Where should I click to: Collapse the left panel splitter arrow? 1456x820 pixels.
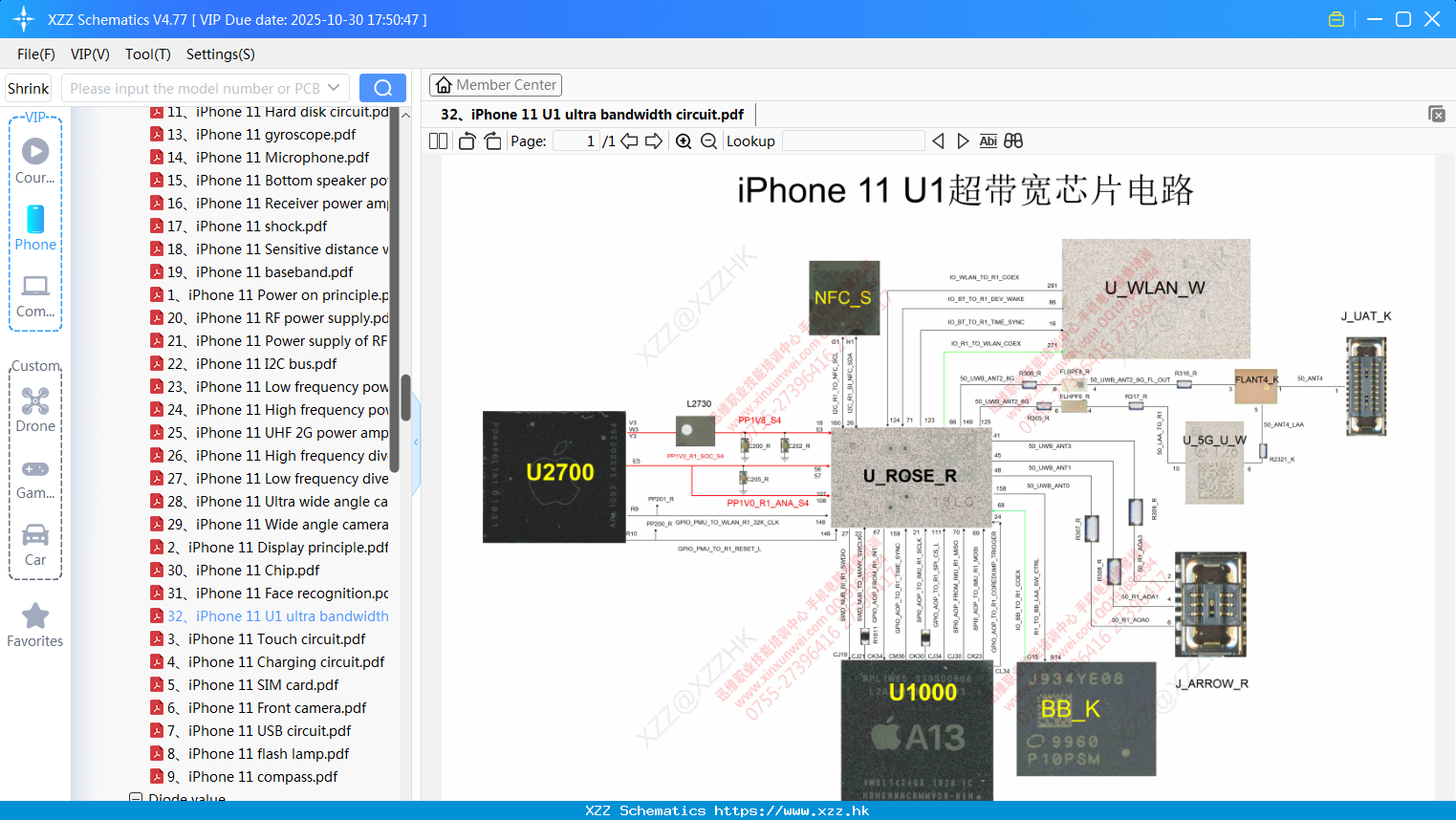pyautogui.click(x=416, y=442)
